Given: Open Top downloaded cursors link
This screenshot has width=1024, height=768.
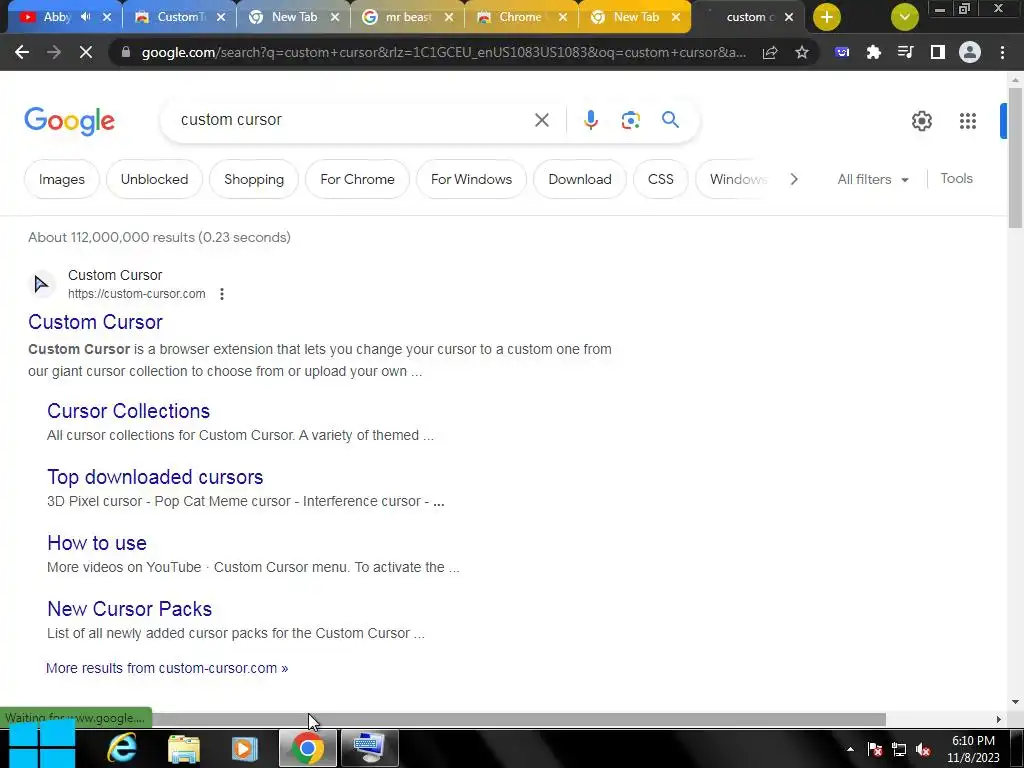Looking at the screenshot, I should coord(155,477).
